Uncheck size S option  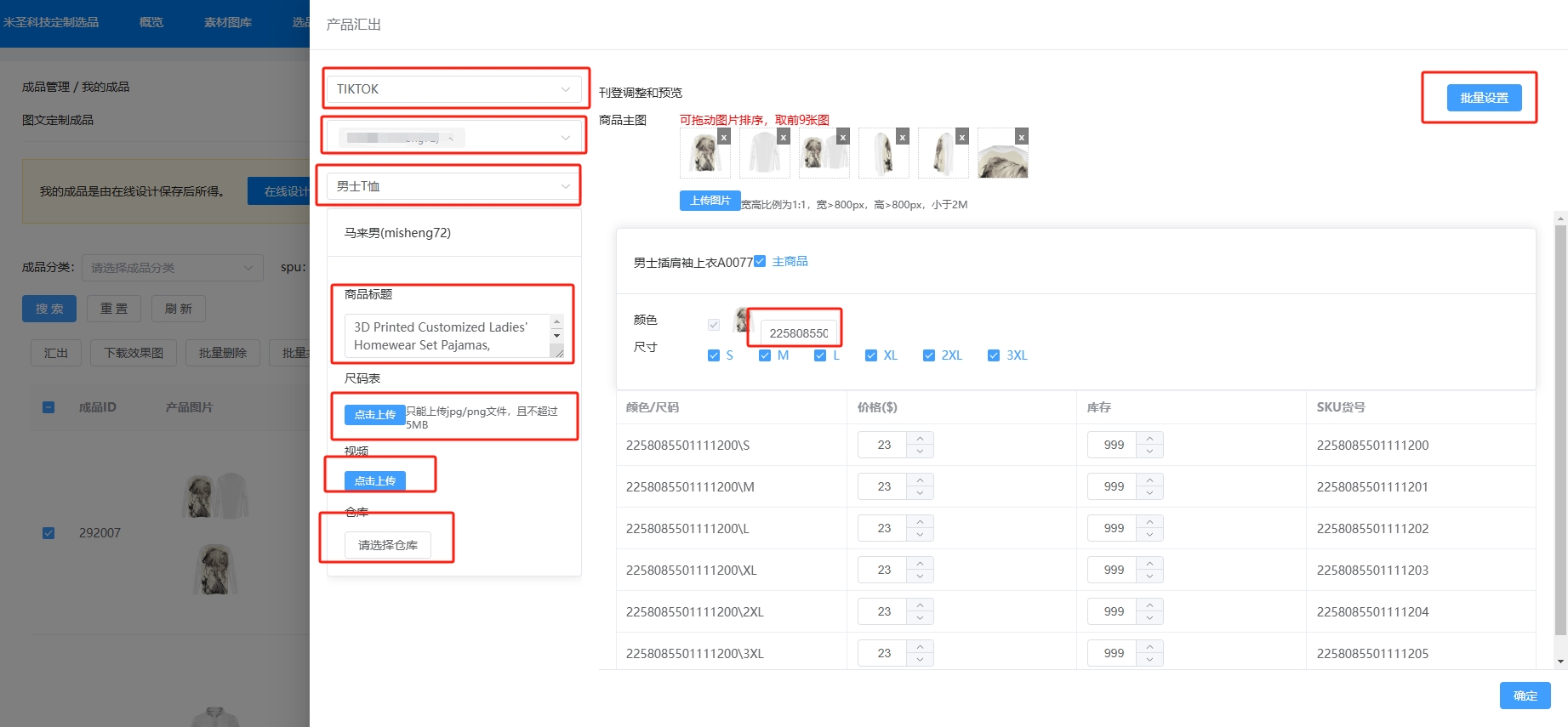(714, 355)
